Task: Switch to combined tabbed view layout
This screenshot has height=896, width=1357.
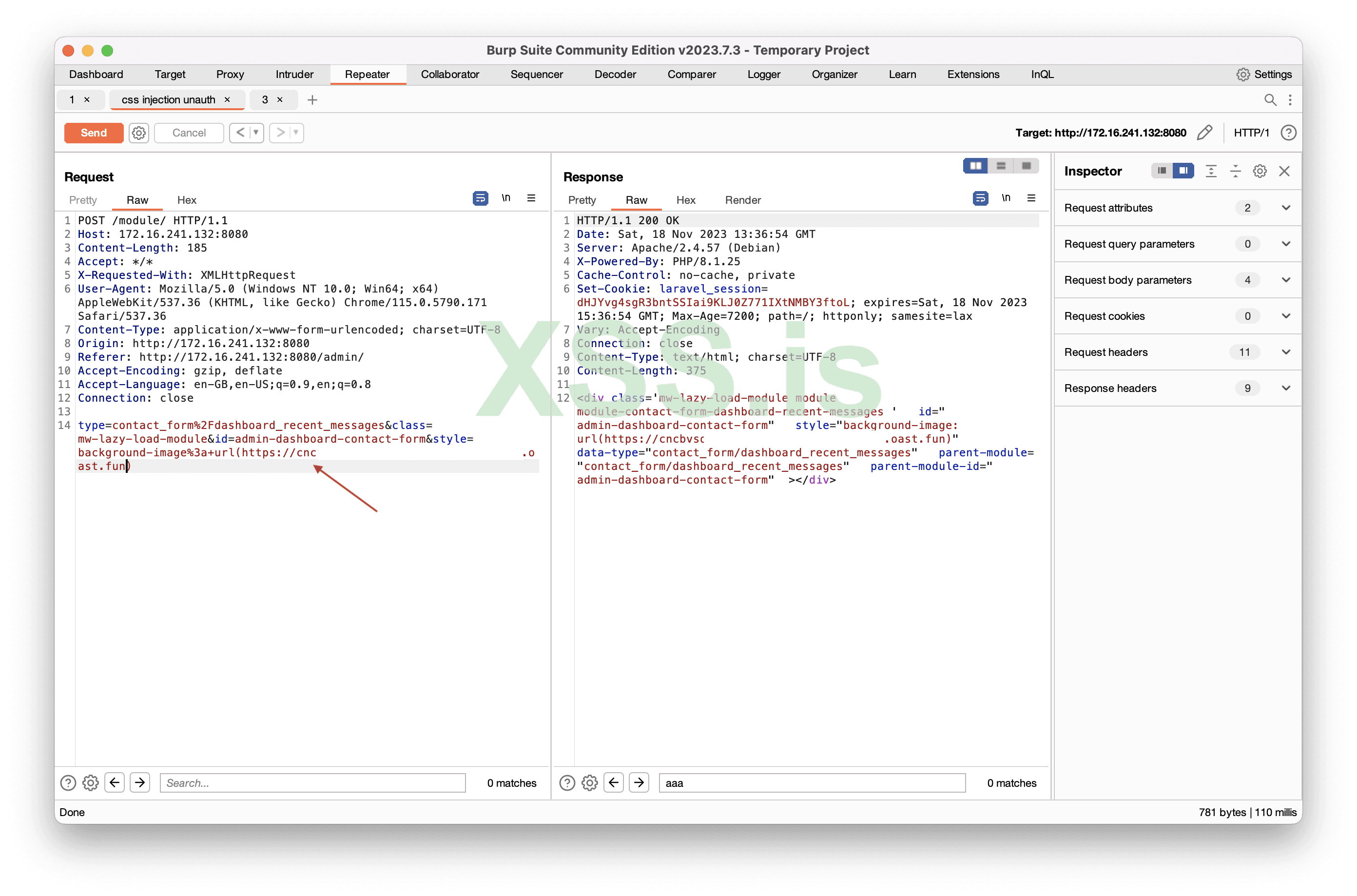Action: tap(1026, 166)
